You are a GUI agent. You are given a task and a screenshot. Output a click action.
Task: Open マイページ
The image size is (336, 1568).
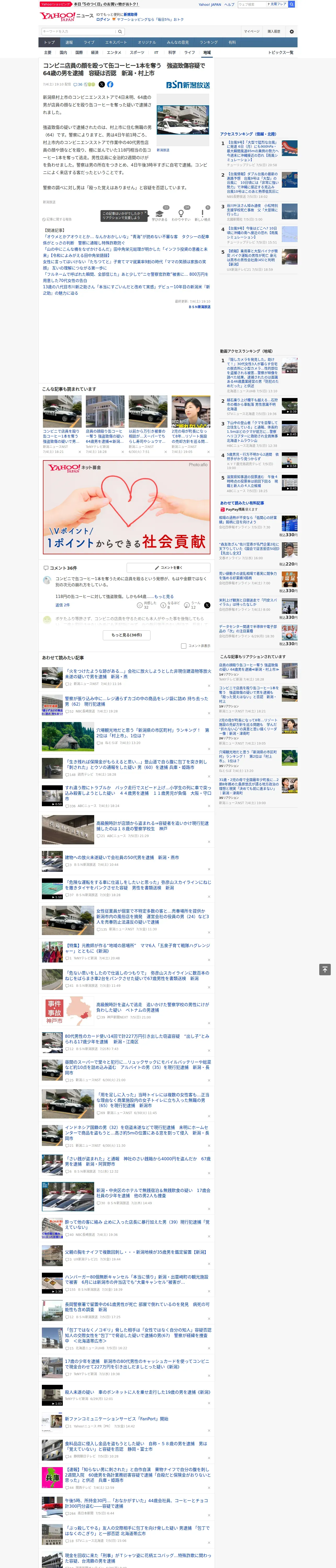[x=252, y=32]
